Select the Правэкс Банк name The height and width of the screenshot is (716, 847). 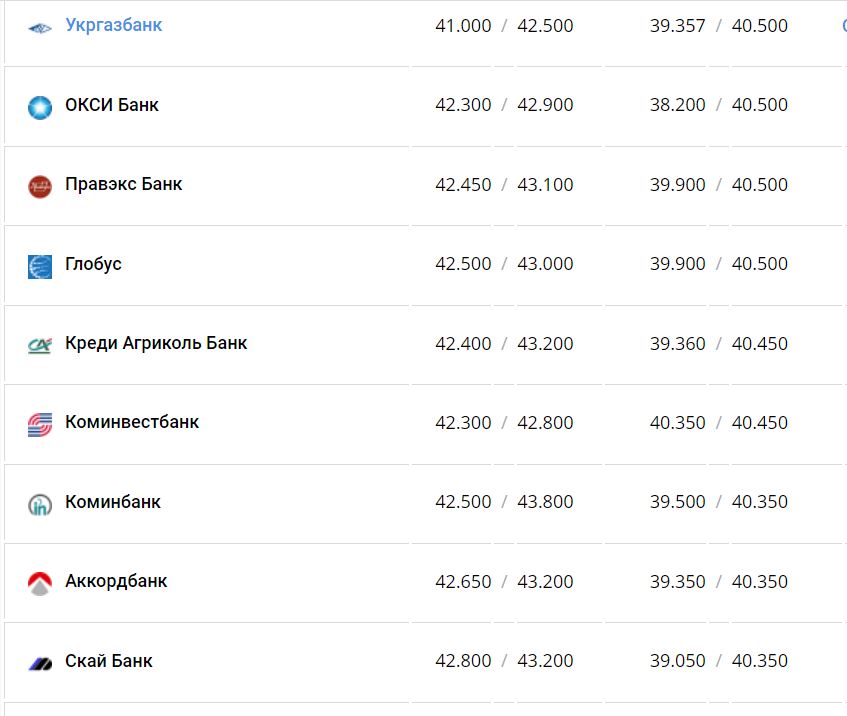[x=123, y=184]
